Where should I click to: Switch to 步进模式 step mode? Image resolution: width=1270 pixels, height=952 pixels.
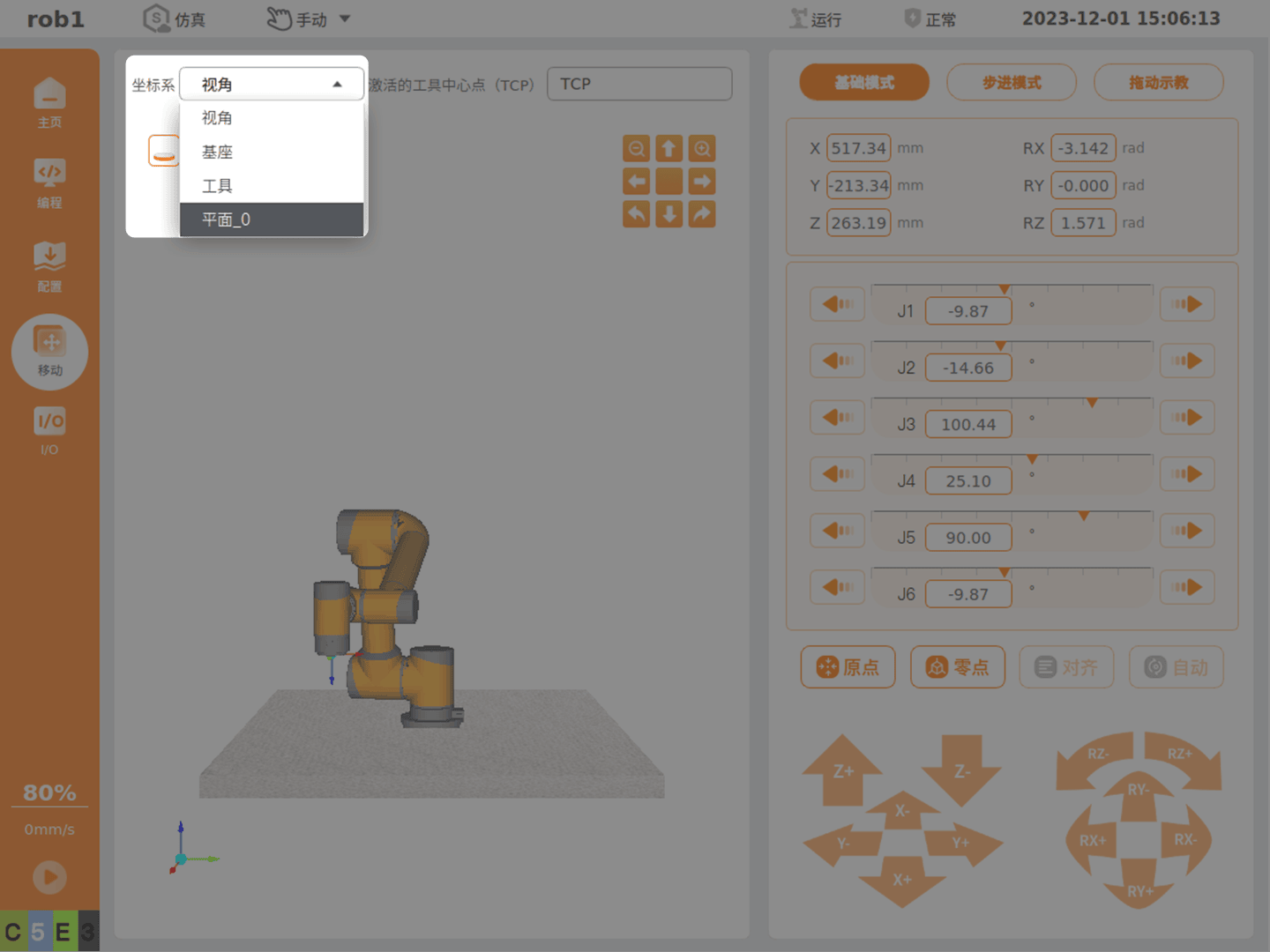point(1012,82)
